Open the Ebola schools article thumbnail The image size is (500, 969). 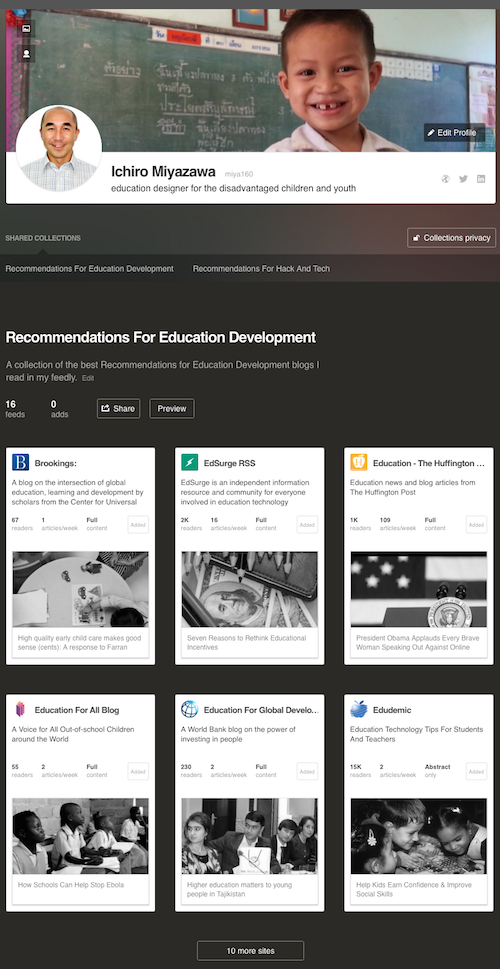80,836
